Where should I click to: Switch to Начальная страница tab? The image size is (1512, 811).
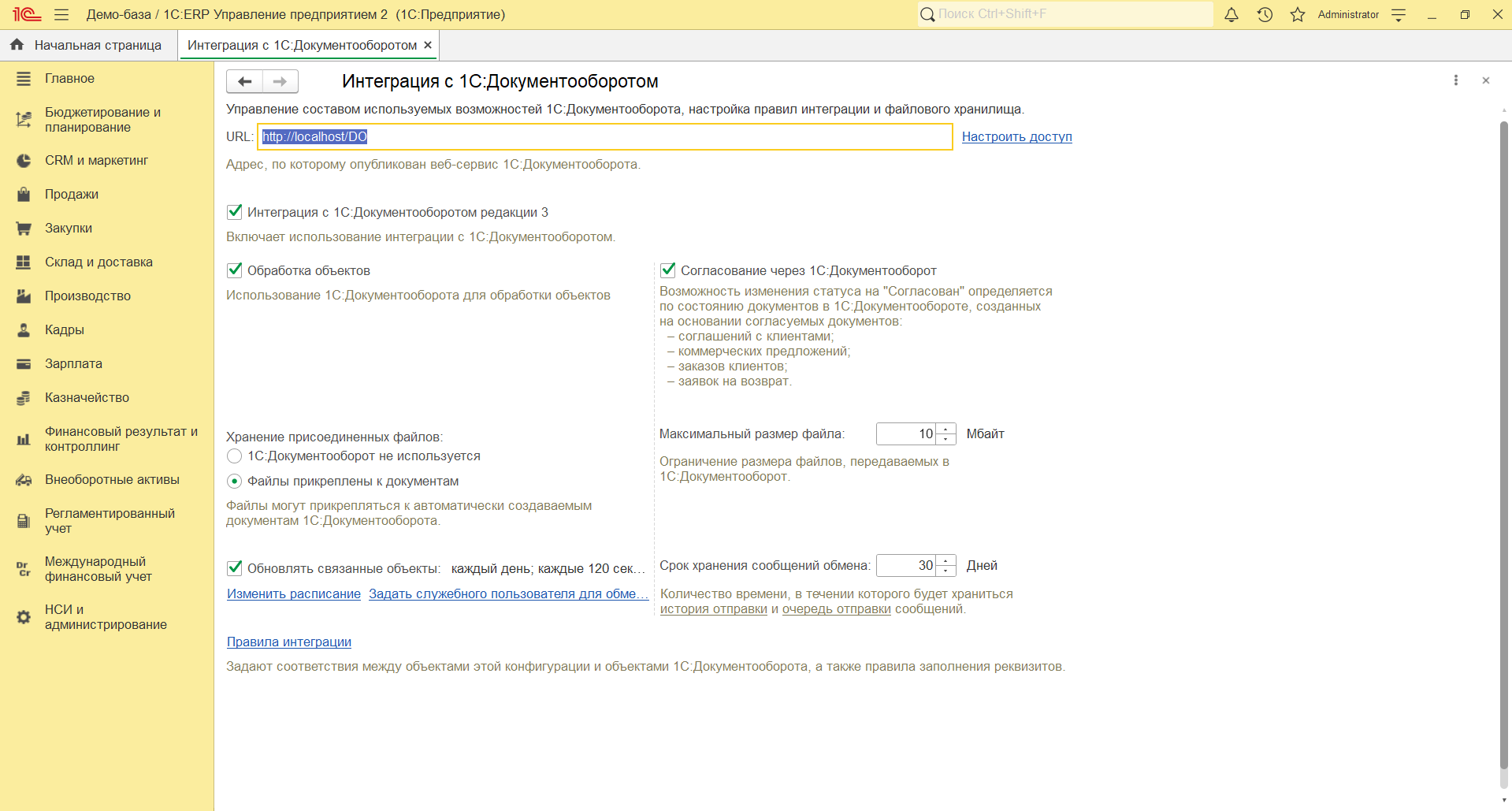tap(89, 45)
